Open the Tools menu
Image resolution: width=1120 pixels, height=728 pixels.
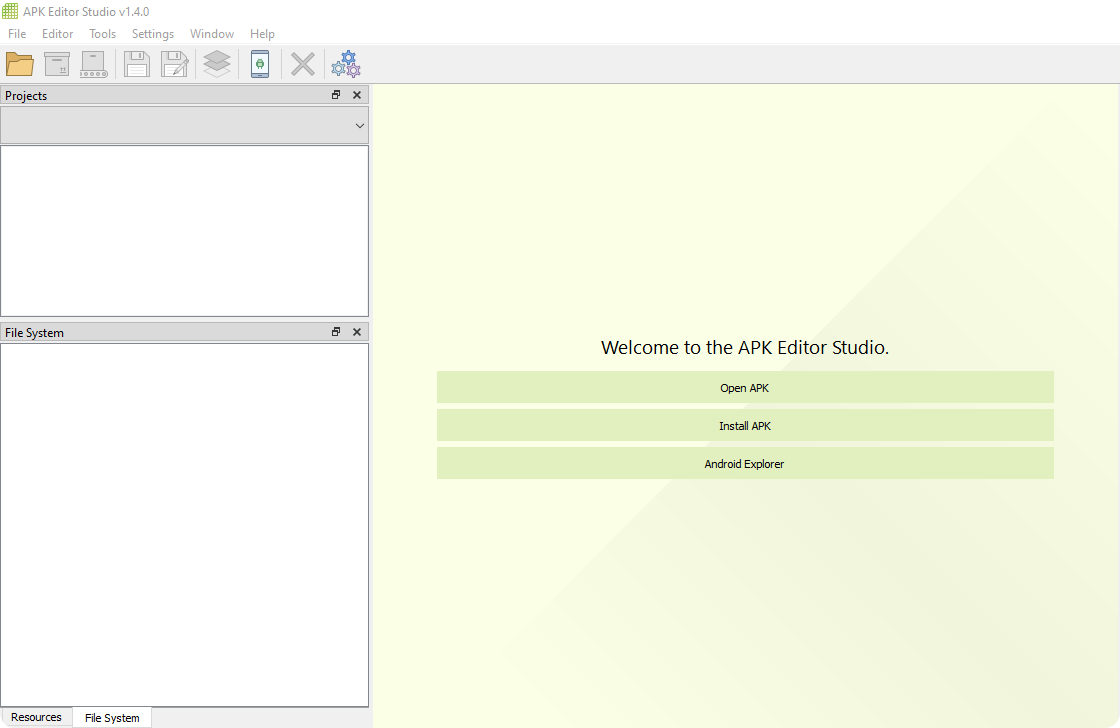click(x=103, y=34)
